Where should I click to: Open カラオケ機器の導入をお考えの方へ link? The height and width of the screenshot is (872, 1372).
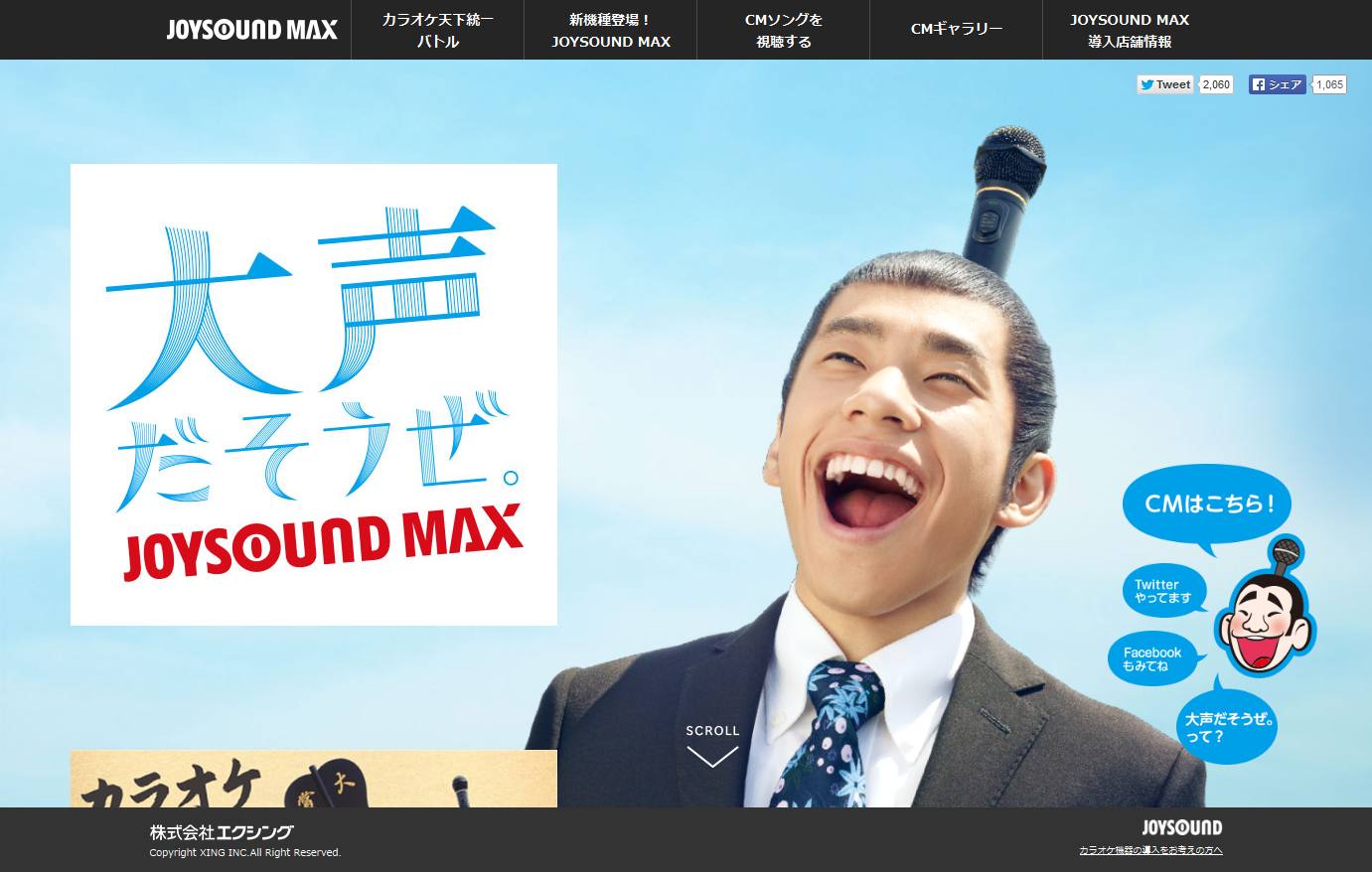point(1150,850)
